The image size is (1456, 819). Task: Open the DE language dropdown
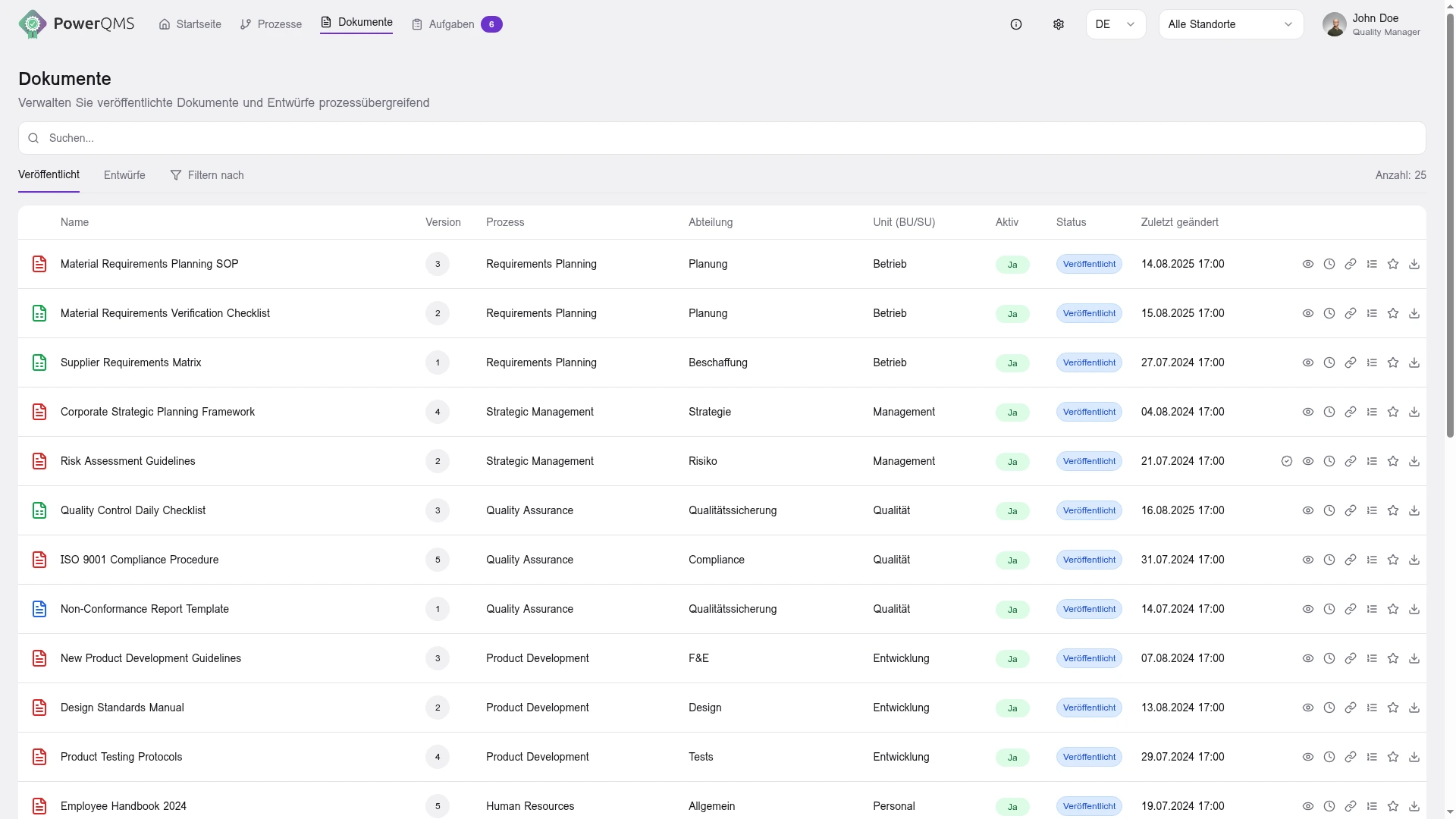tap(1116, 24)
